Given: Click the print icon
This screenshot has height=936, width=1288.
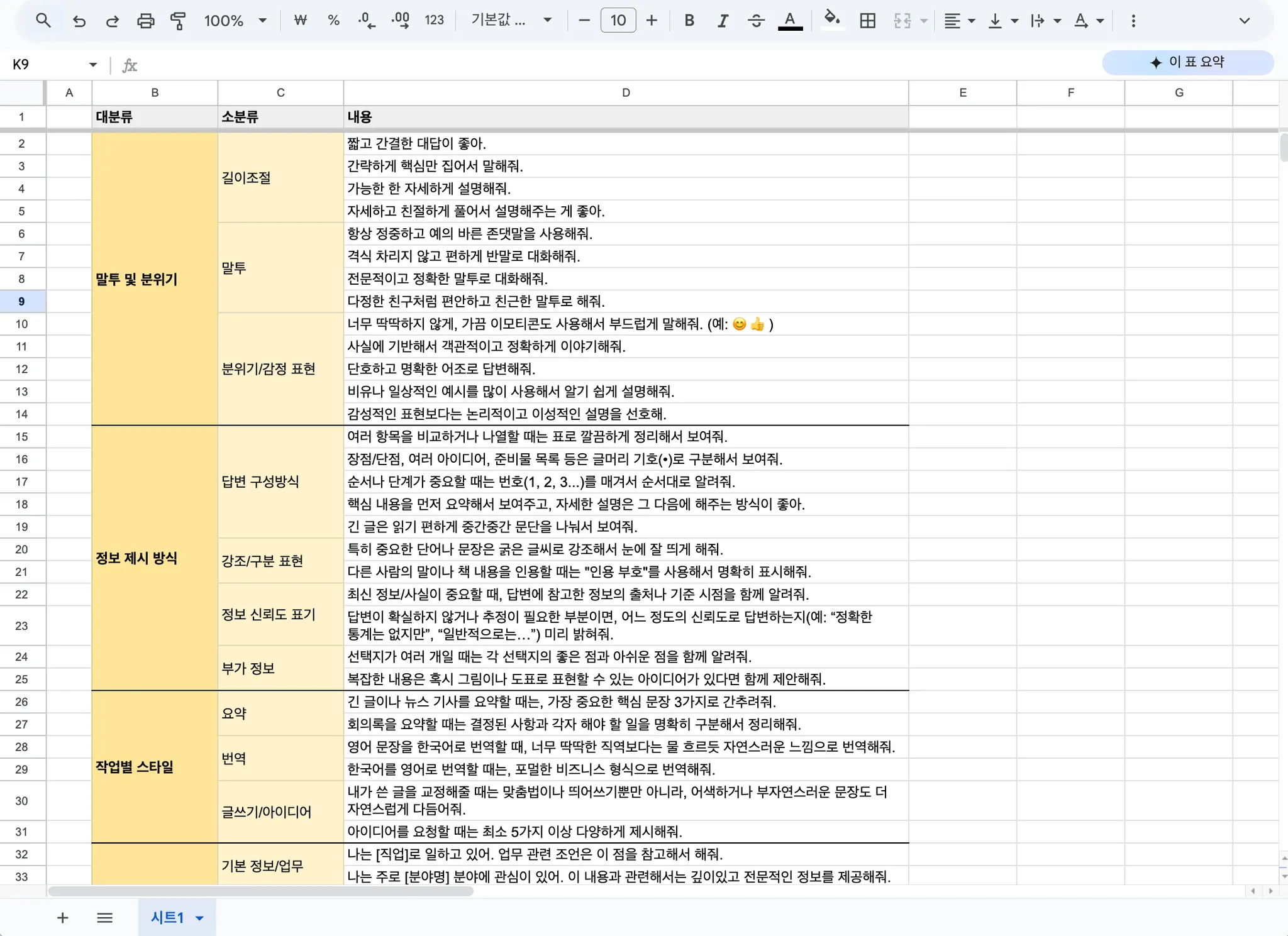Looking at the screenshot, I should 145,21.
